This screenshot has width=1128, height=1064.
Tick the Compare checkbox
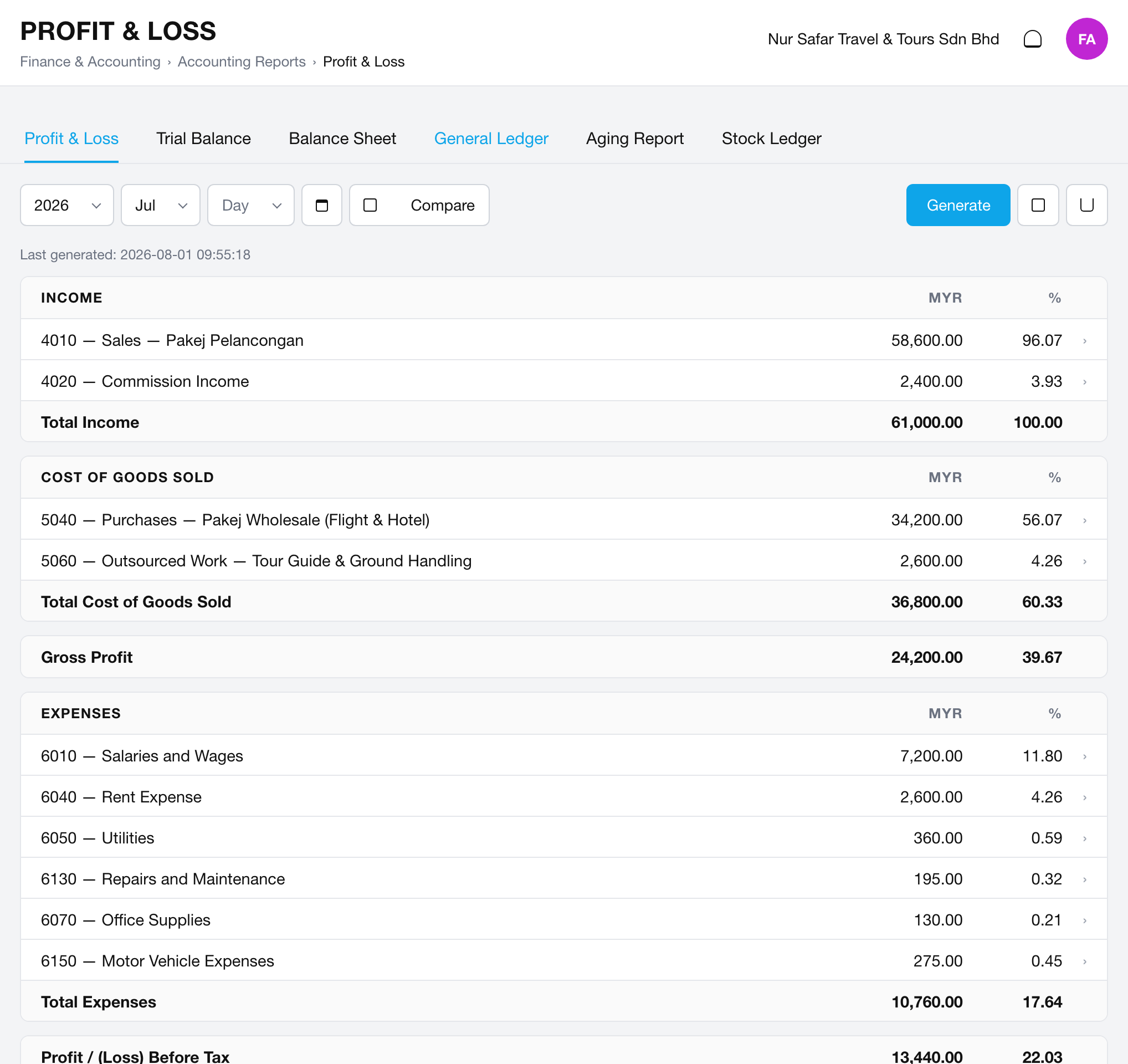(370, 205)
